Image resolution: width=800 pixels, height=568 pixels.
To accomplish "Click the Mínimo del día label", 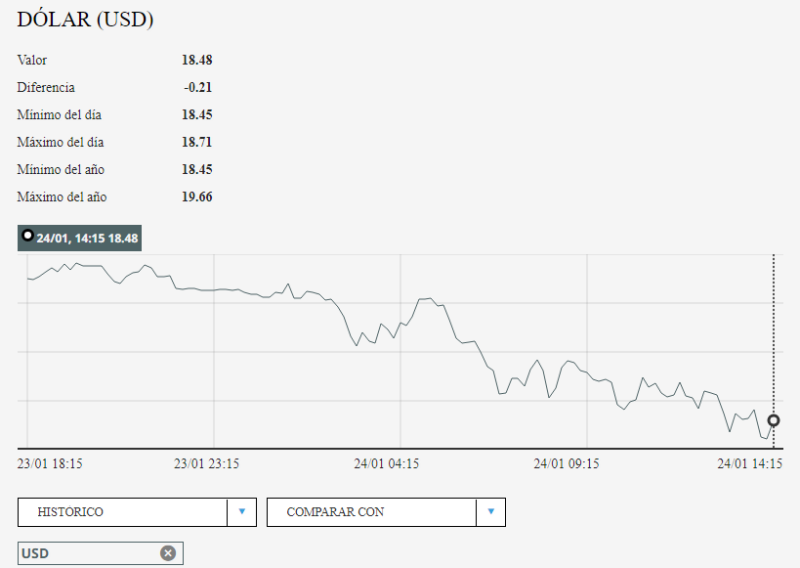I will 59,114.
